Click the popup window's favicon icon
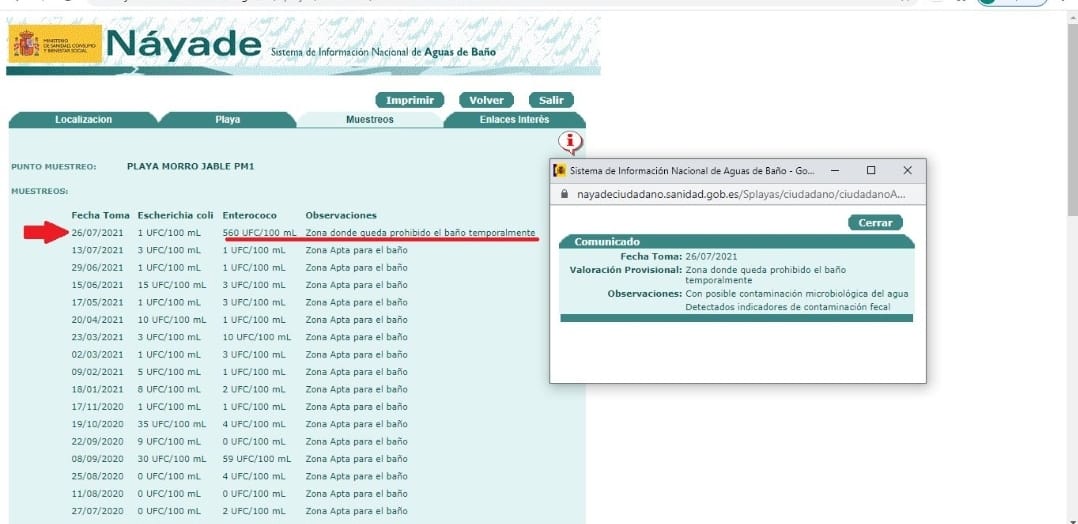 pyautogui.click(x=560, y=170)
